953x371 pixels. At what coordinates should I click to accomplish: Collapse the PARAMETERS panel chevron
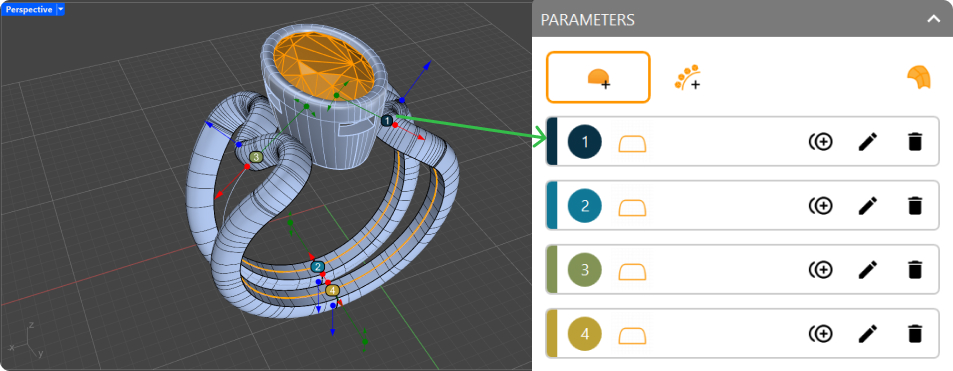[934, 19]
